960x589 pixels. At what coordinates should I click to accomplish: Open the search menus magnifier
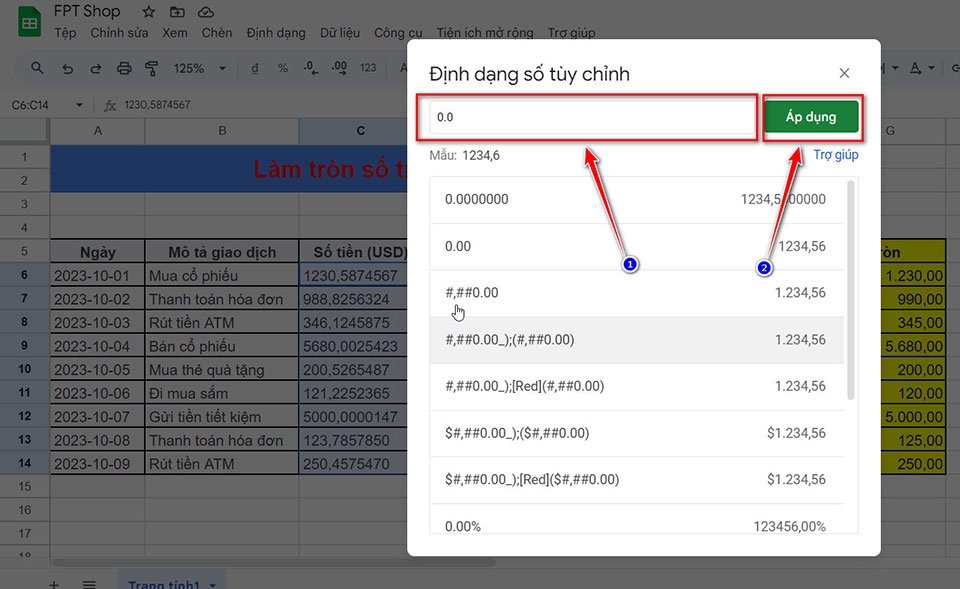click(x=37, y=68)
